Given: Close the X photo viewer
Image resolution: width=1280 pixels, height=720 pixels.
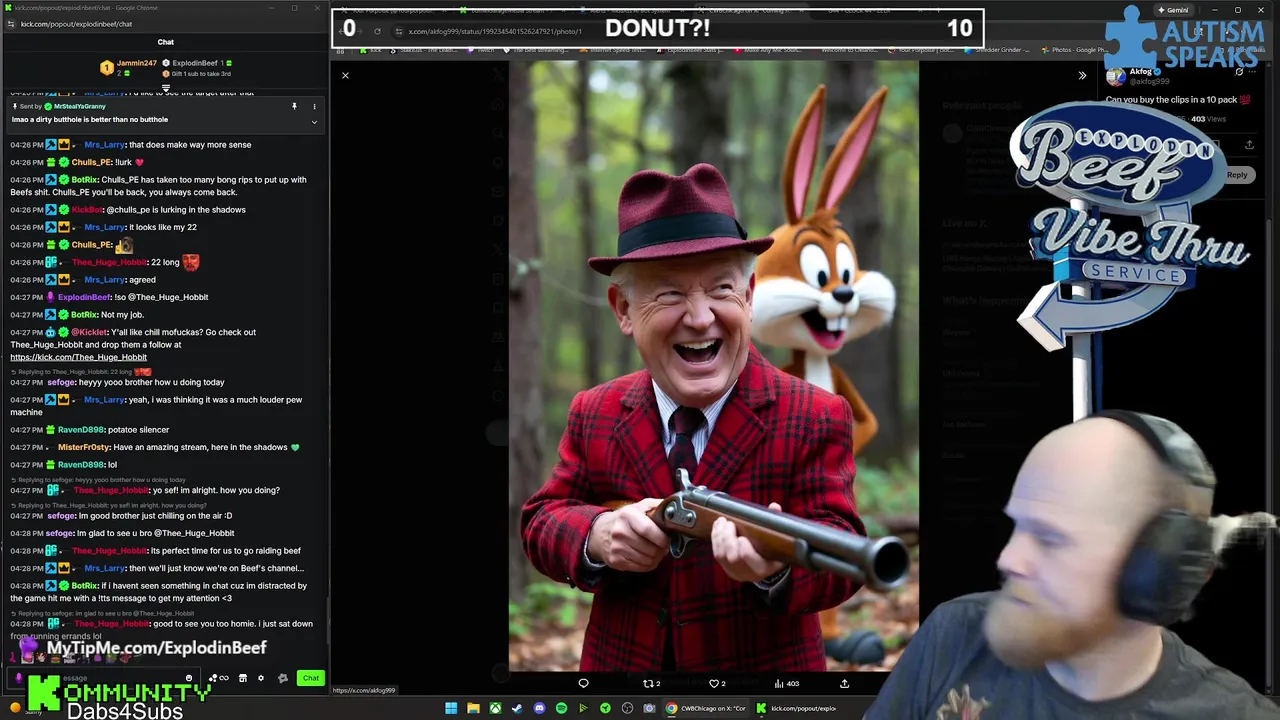Looking at the screenshot, I should click(345, 76).
